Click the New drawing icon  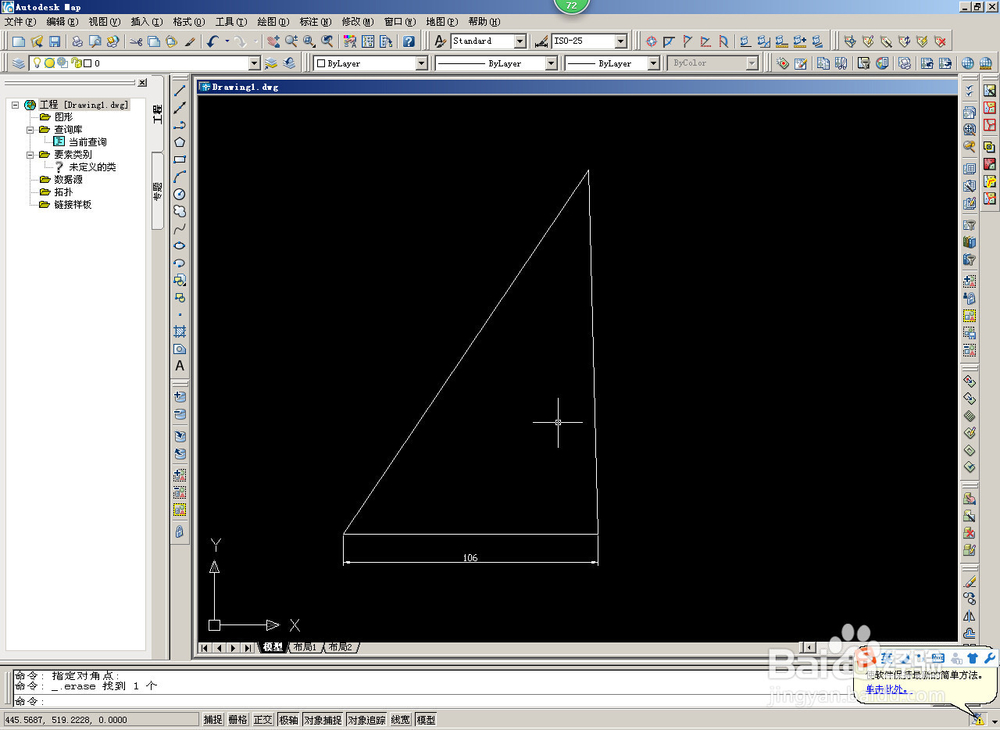tap(18, 41)
